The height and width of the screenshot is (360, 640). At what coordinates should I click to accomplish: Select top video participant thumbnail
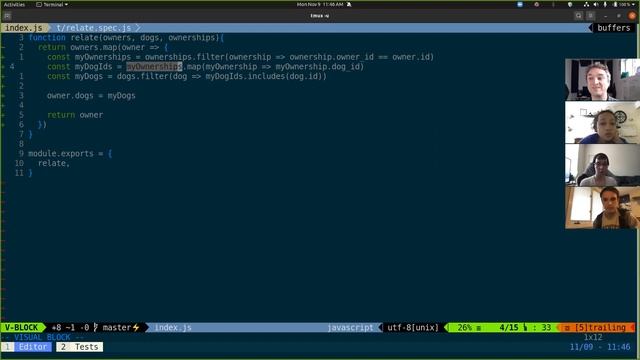(602, 80)
